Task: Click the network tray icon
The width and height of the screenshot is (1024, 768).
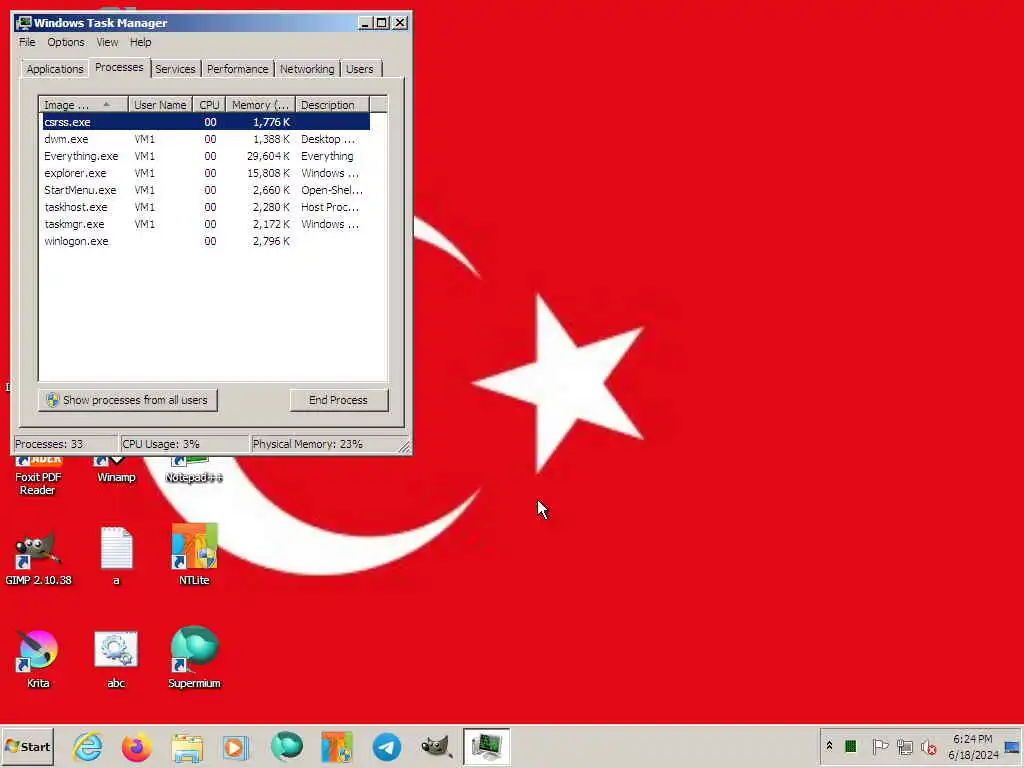Action: point(904,746)
